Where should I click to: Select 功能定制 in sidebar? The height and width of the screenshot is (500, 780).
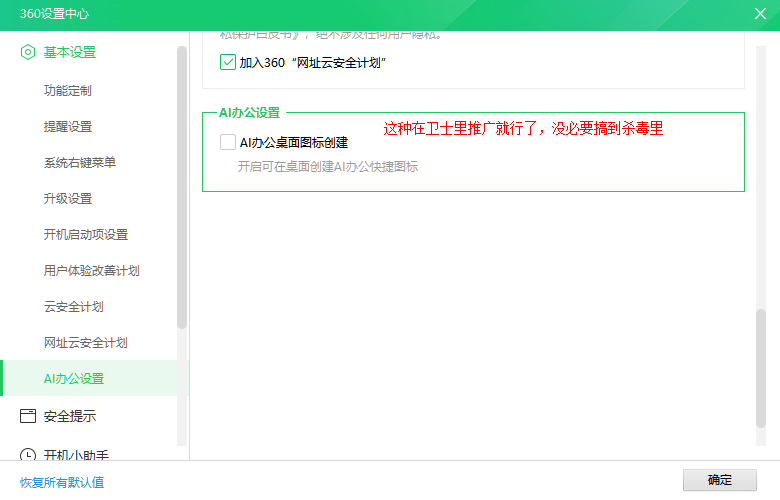(x=68, y=91)
